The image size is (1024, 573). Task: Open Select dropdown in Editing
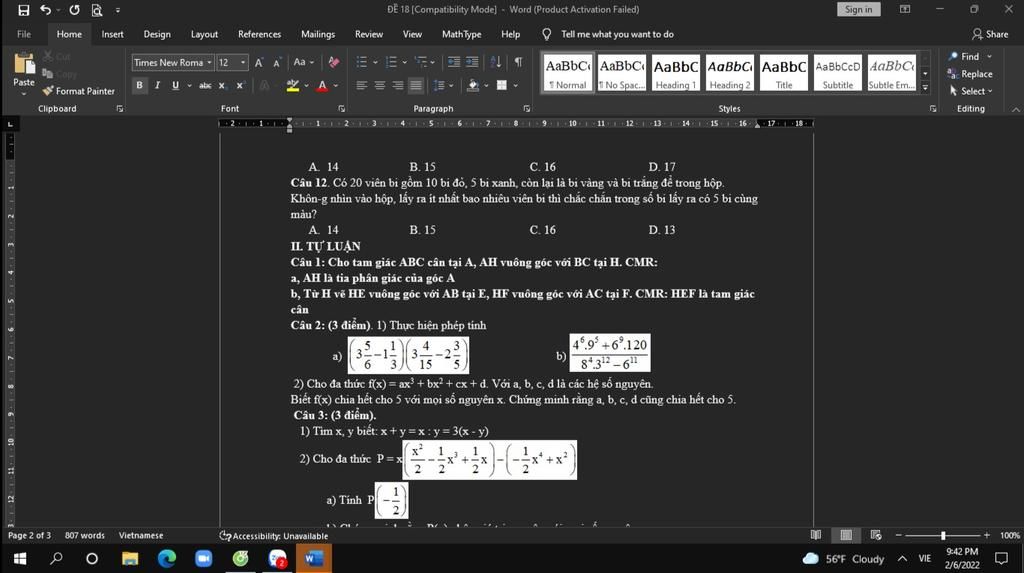pyautogui.click(x=970, y=91)
